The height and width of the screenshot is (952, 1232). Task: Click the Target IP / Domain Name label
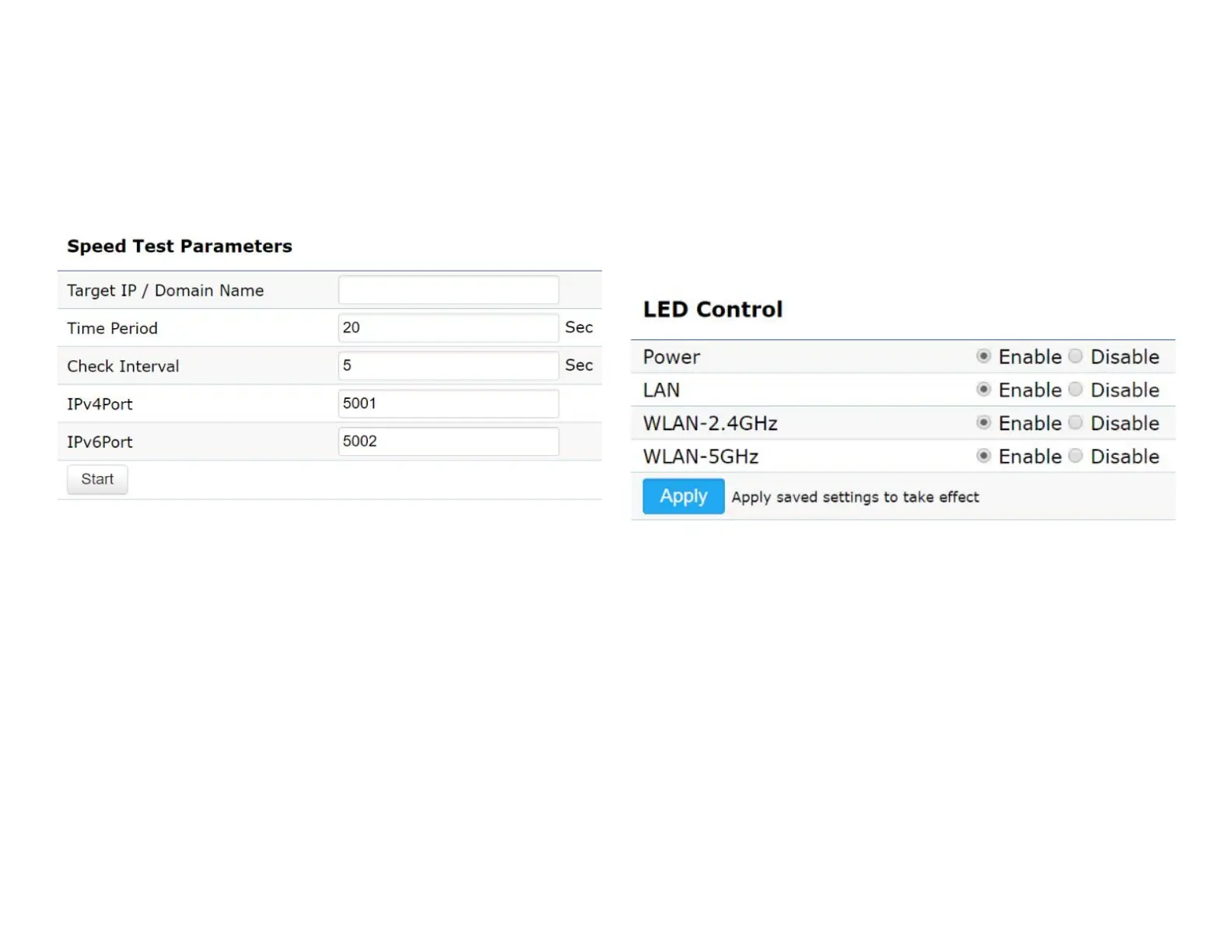tap(165, 291)
